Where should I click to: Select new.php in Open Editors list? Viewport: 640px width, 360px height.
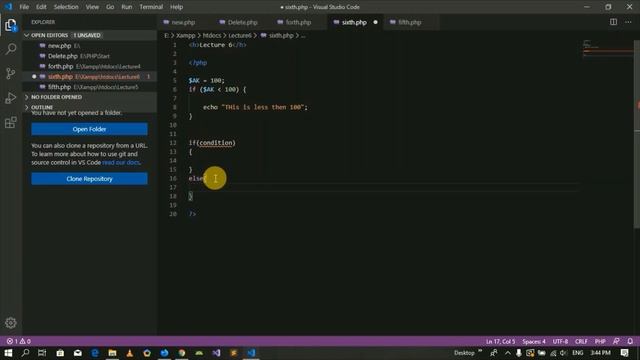click(x=90, y=46)
